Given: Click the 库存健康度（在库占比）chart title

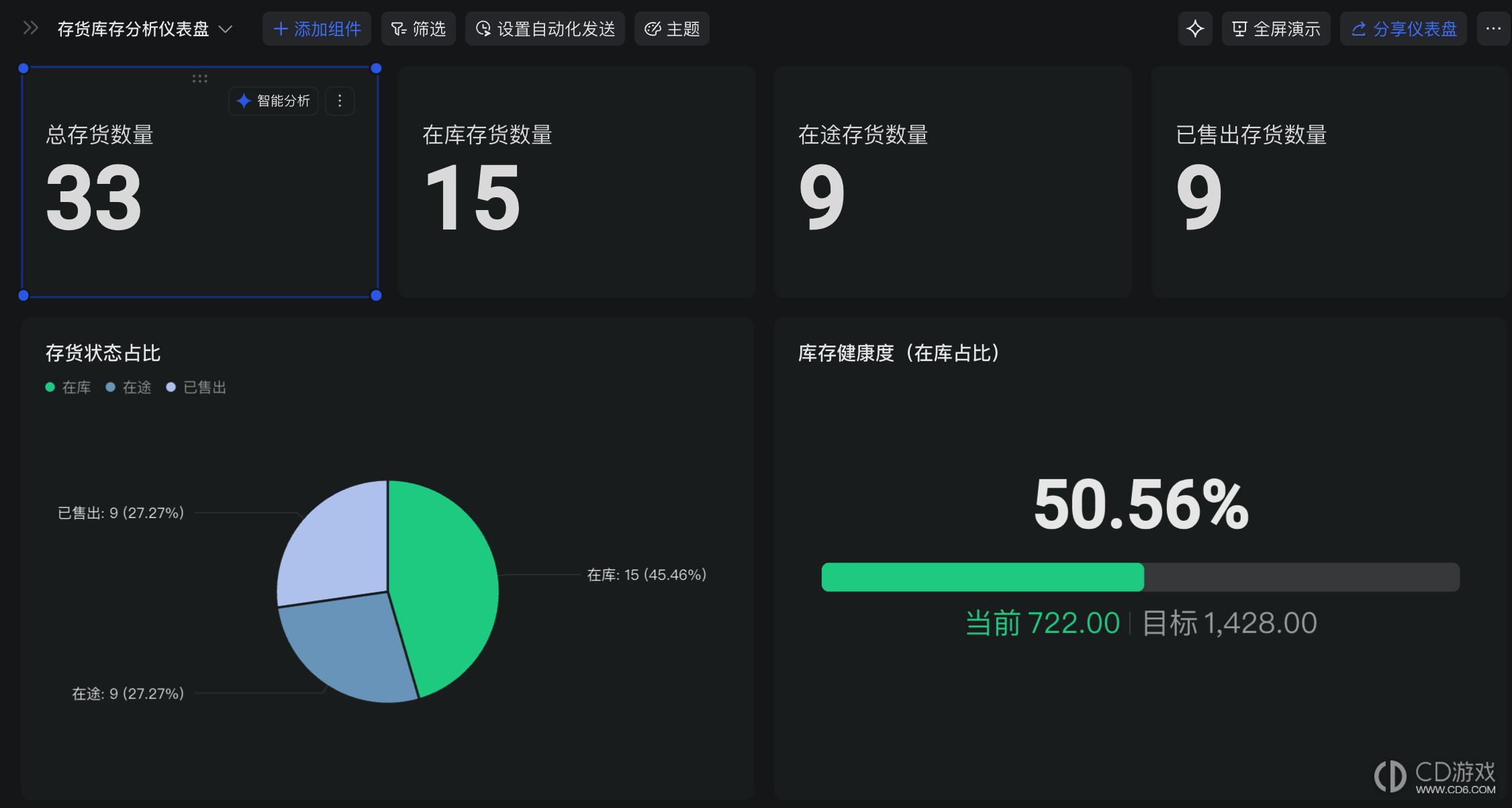Looking at the screenshot, I should click(x=899, y=353).
